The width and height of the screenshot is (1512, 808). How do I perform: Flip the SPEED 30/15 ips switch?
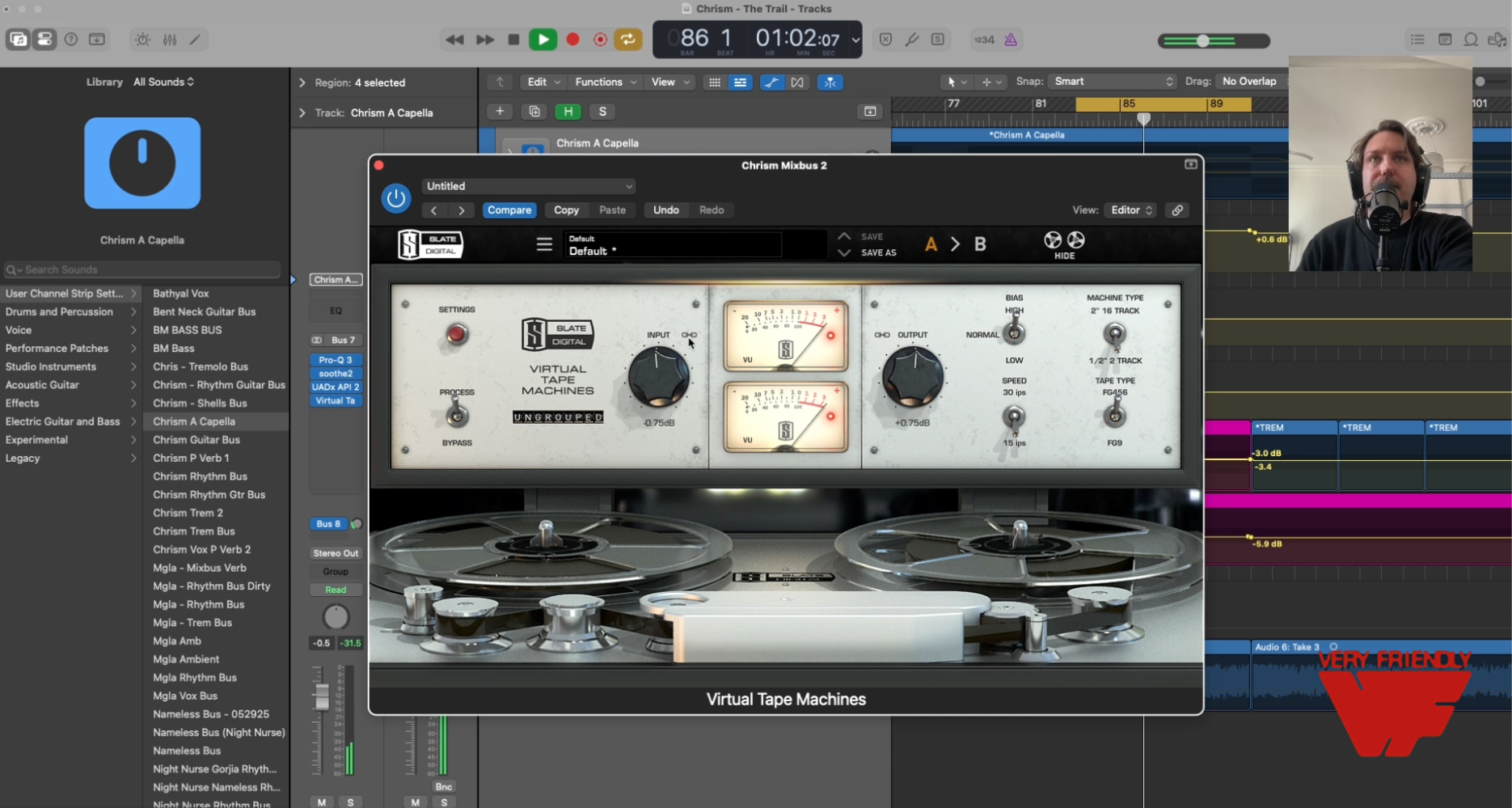tap(1014, 417)
